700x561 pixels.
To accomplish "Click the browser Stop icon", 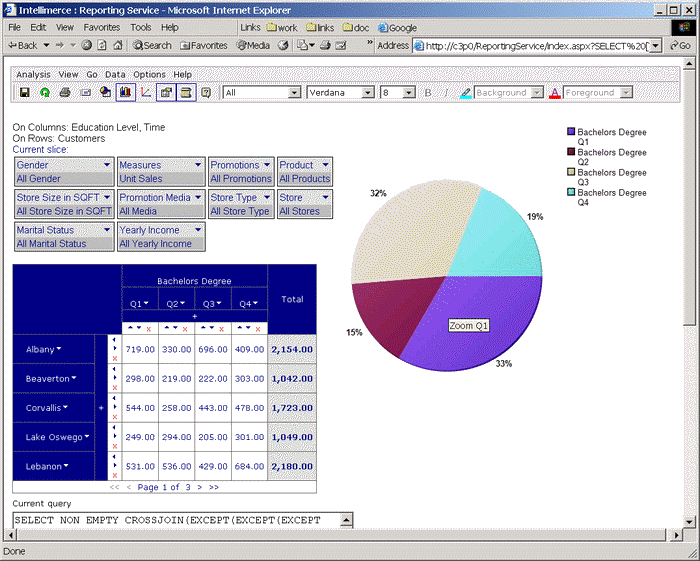I will pos(87,45).
